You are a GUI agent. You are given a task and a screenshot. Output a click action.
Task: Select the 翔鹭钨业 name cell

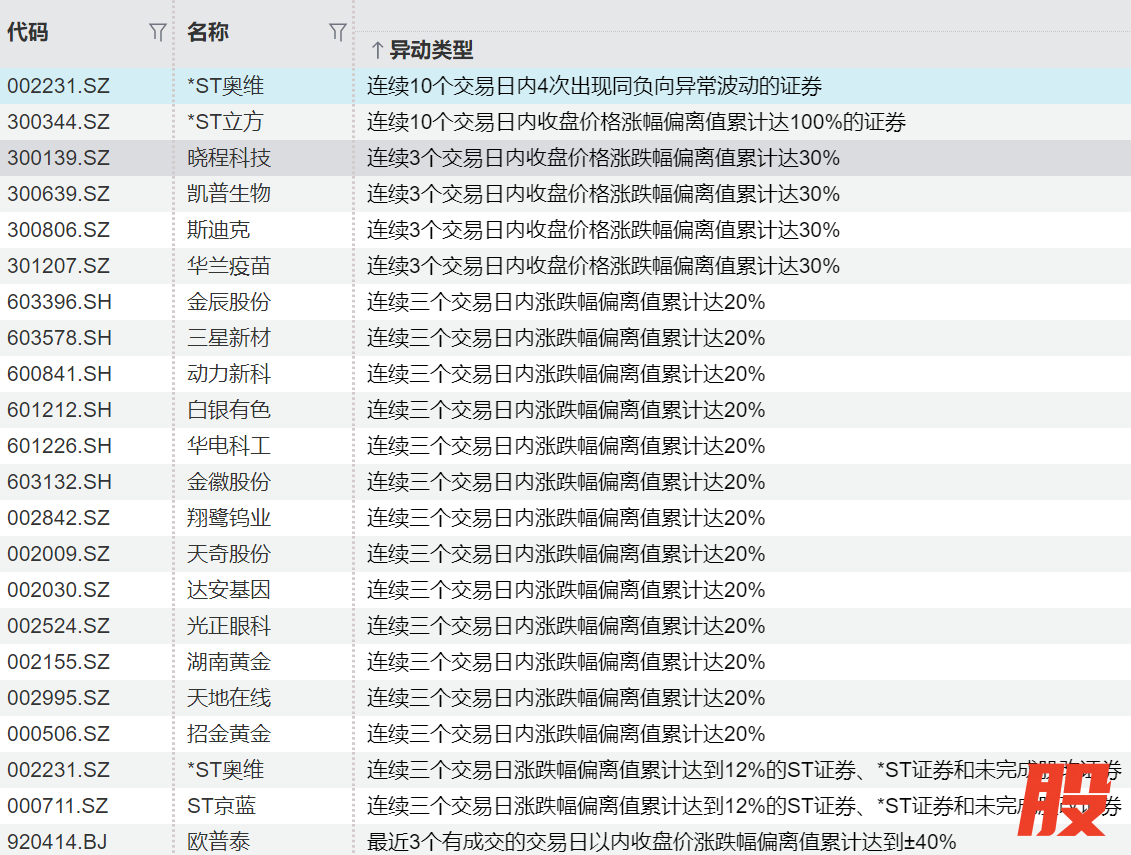click(x=229, y=518)
